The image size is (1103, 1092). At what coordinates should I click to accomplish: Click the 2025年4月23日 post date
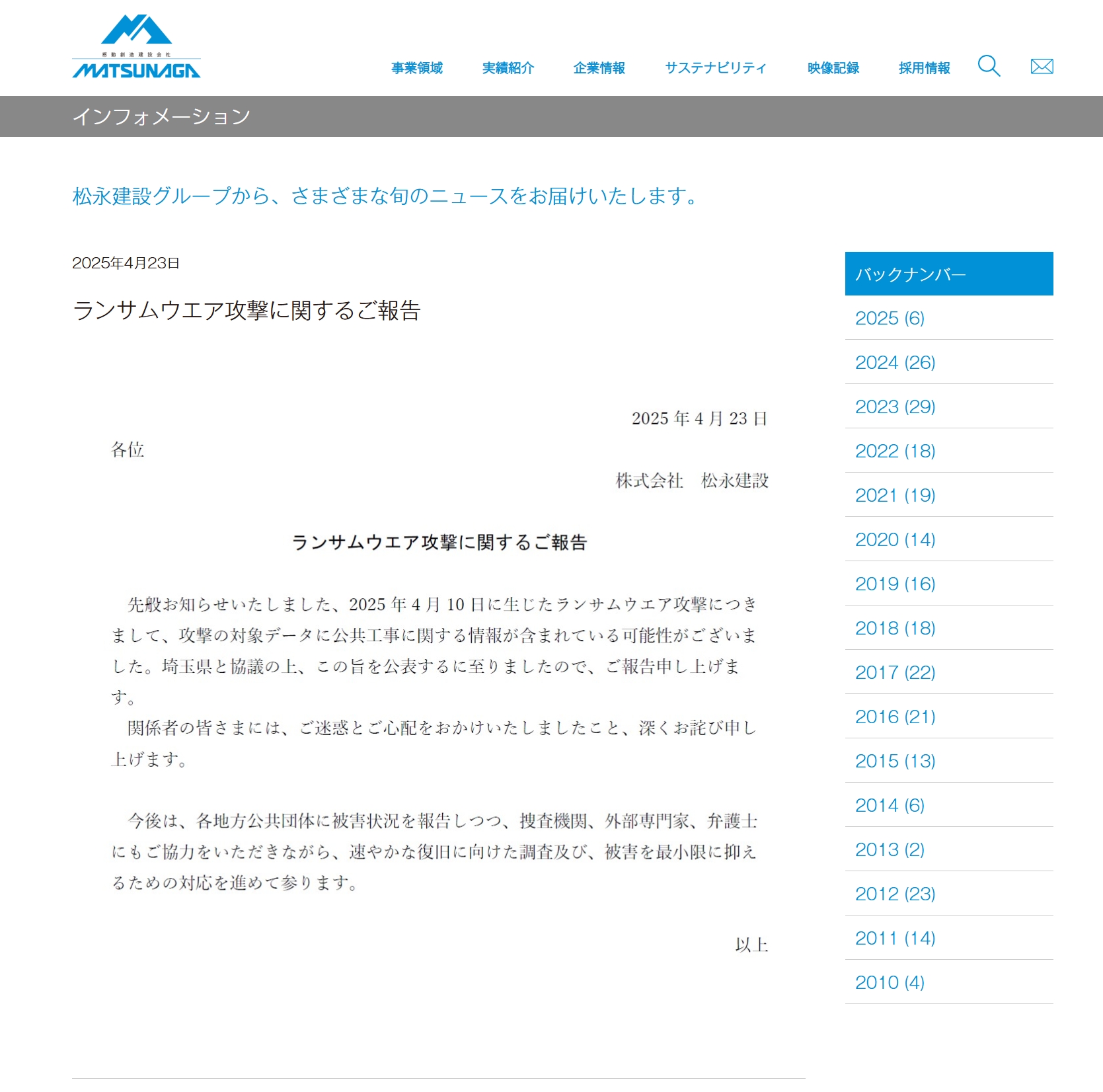126,263
